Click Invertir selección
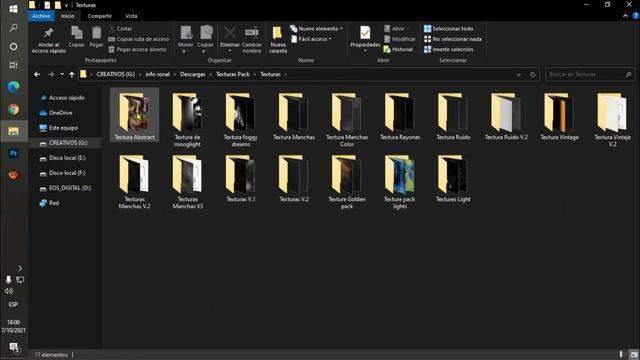640x360 pixels. click(449, 49)
